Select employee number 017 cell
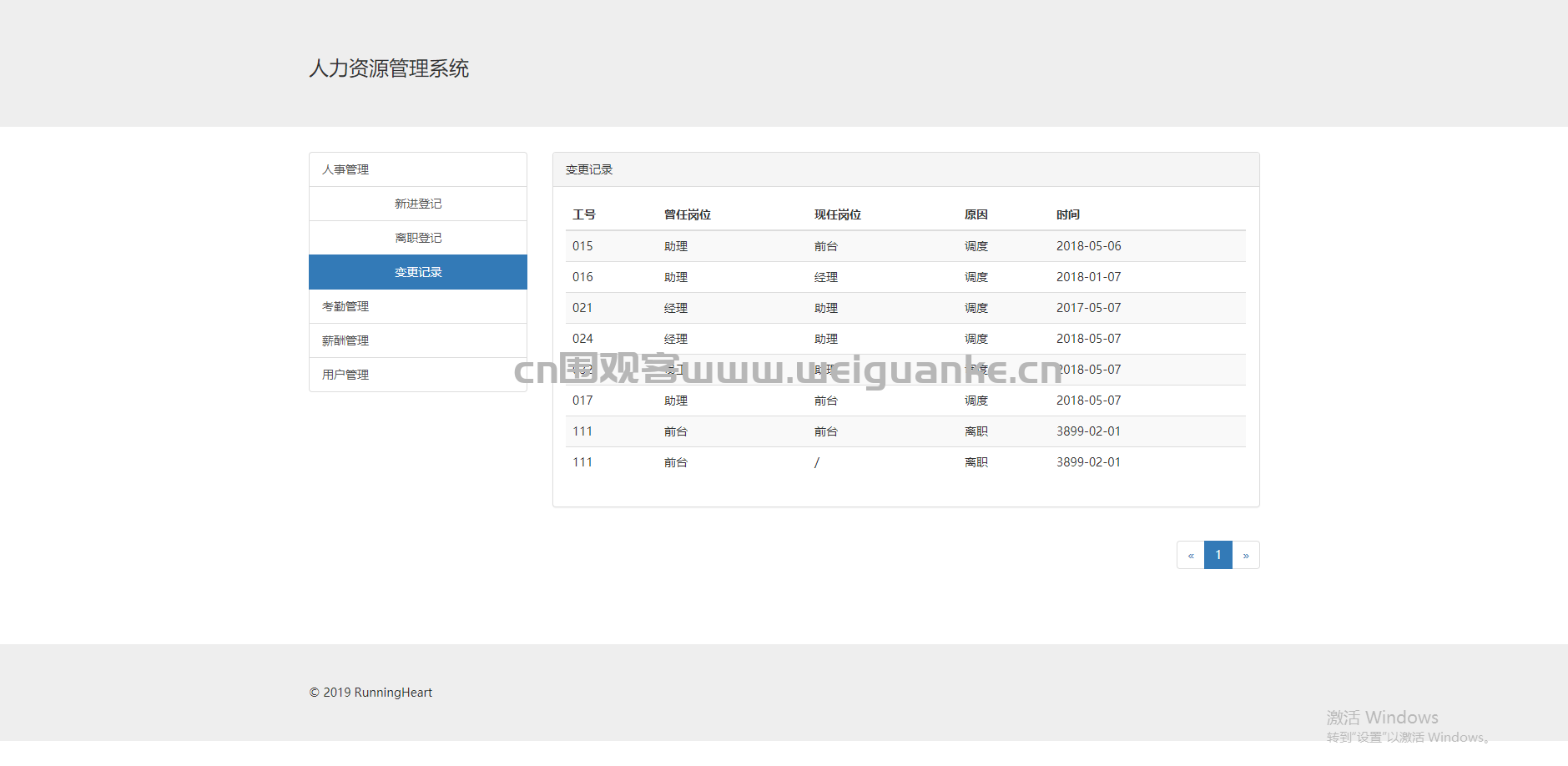1568x766 pixels. [x=582, y=401]
